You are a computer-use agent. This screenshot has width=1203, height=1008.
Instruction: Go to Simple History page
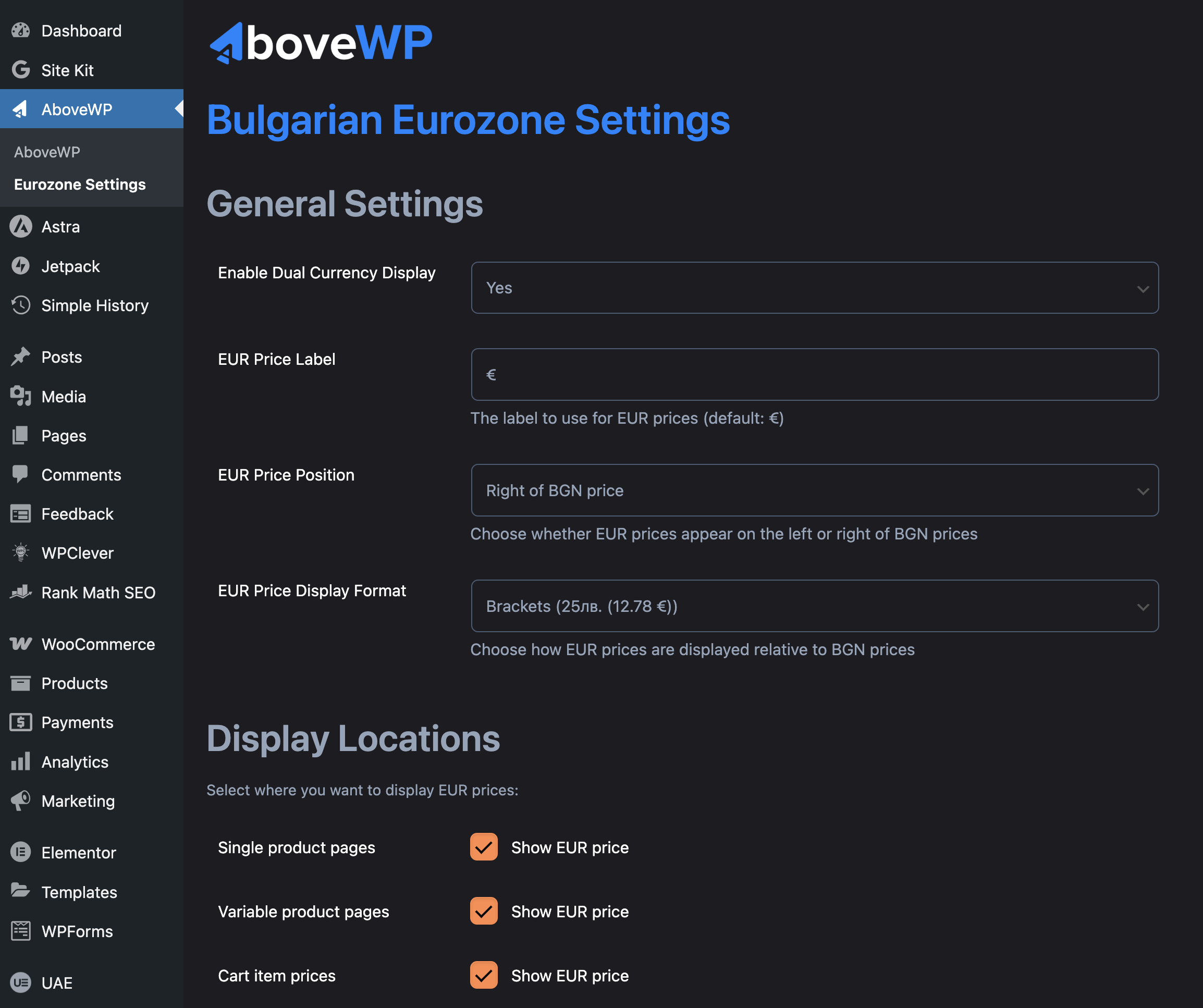[x=92, y=305]
